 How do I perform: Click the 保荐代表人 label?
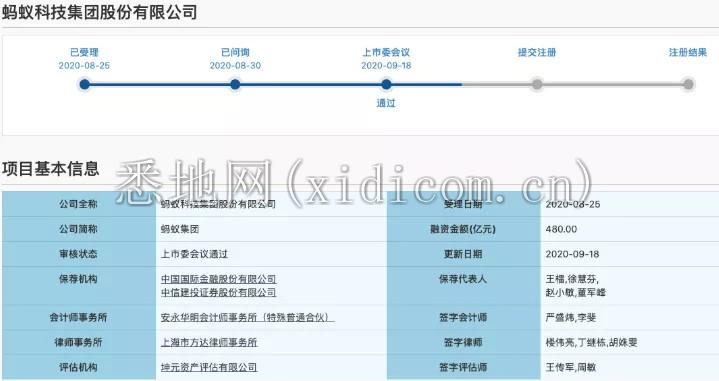coord(463,279)
